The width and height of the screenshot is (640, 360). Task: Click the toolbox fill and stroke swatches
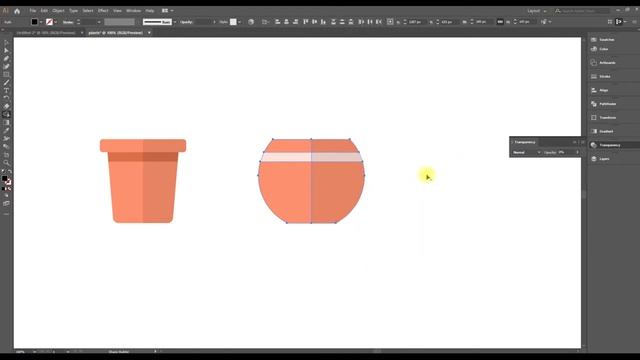[6, 180]
